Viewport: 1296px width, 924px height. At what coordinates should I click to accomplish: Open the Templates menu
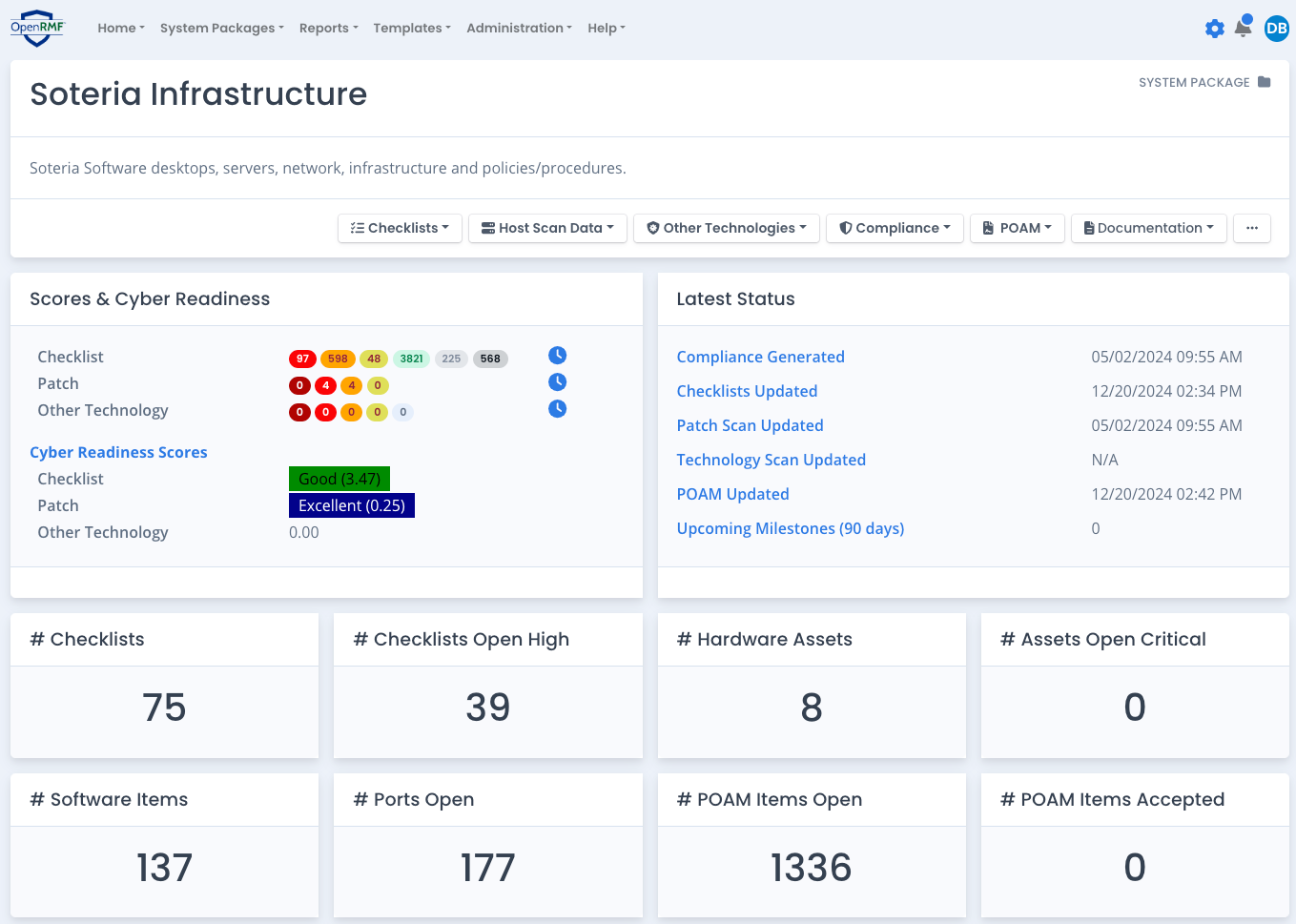pos(412,28)
